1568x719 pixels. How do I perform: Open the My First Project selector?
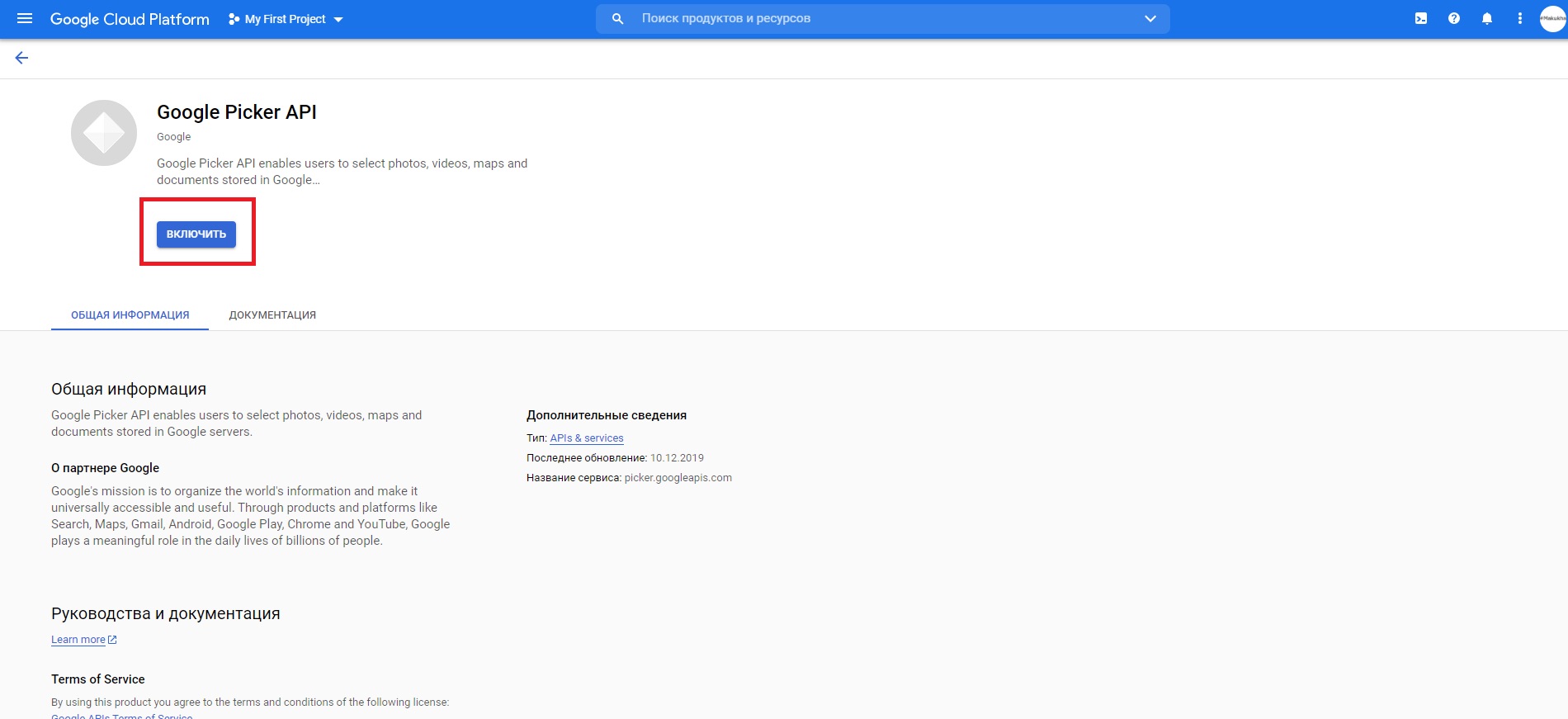286,19
